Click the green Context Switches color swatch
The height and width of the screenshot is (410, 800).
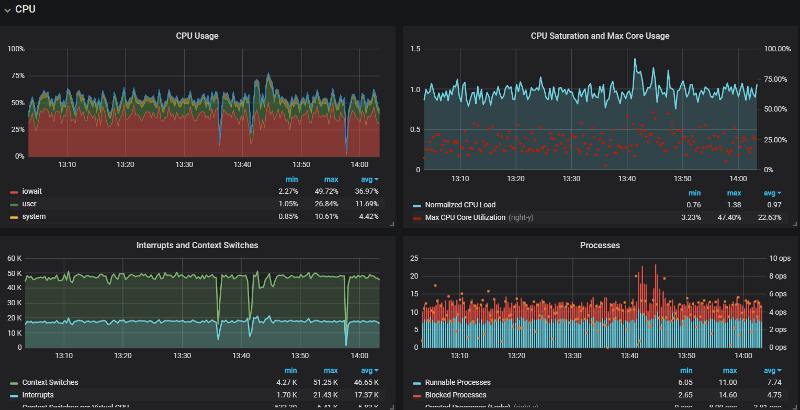point(14,383)
